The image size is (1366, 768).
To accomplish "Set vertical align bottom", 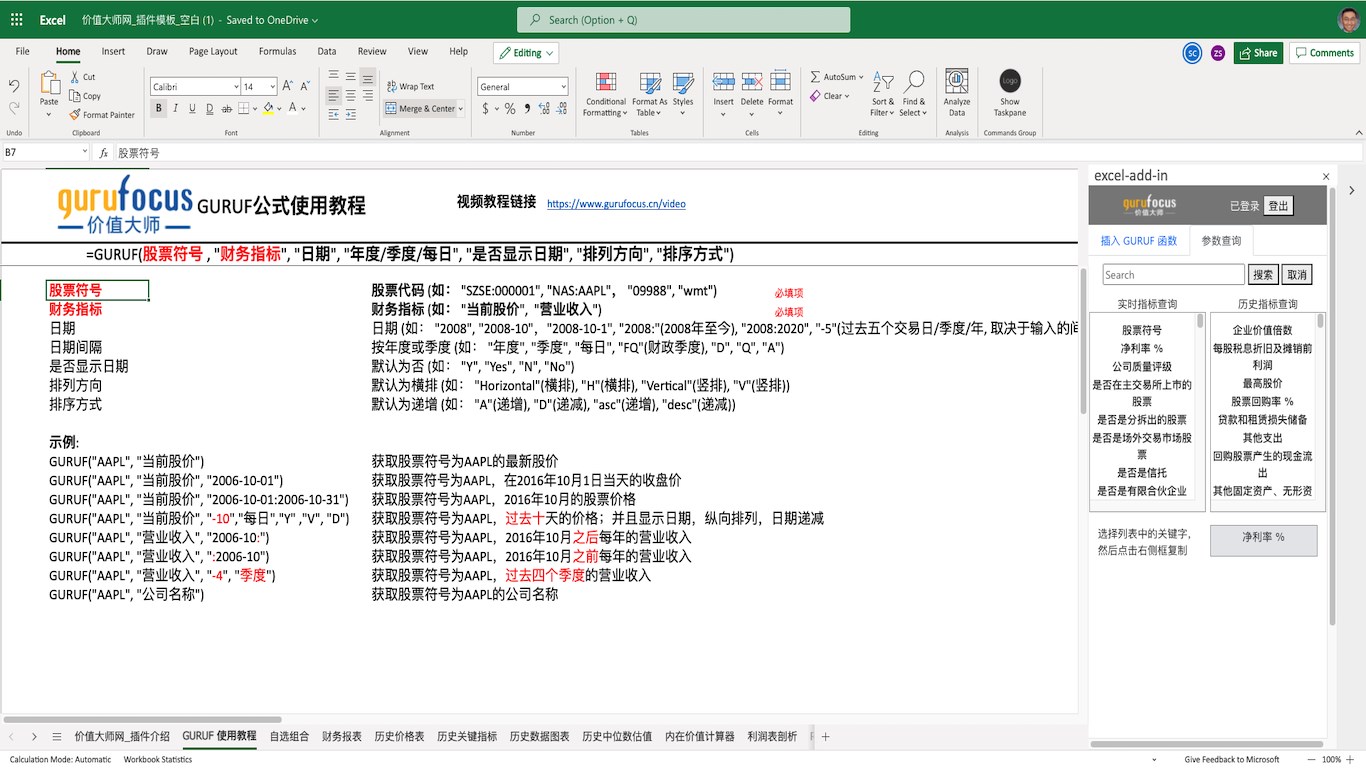I will pos(368,76).
